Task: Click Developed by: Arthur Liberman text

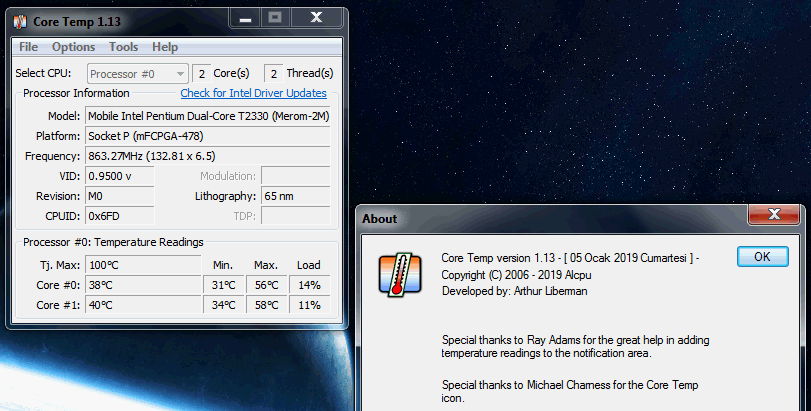Action: click(514, 291)
